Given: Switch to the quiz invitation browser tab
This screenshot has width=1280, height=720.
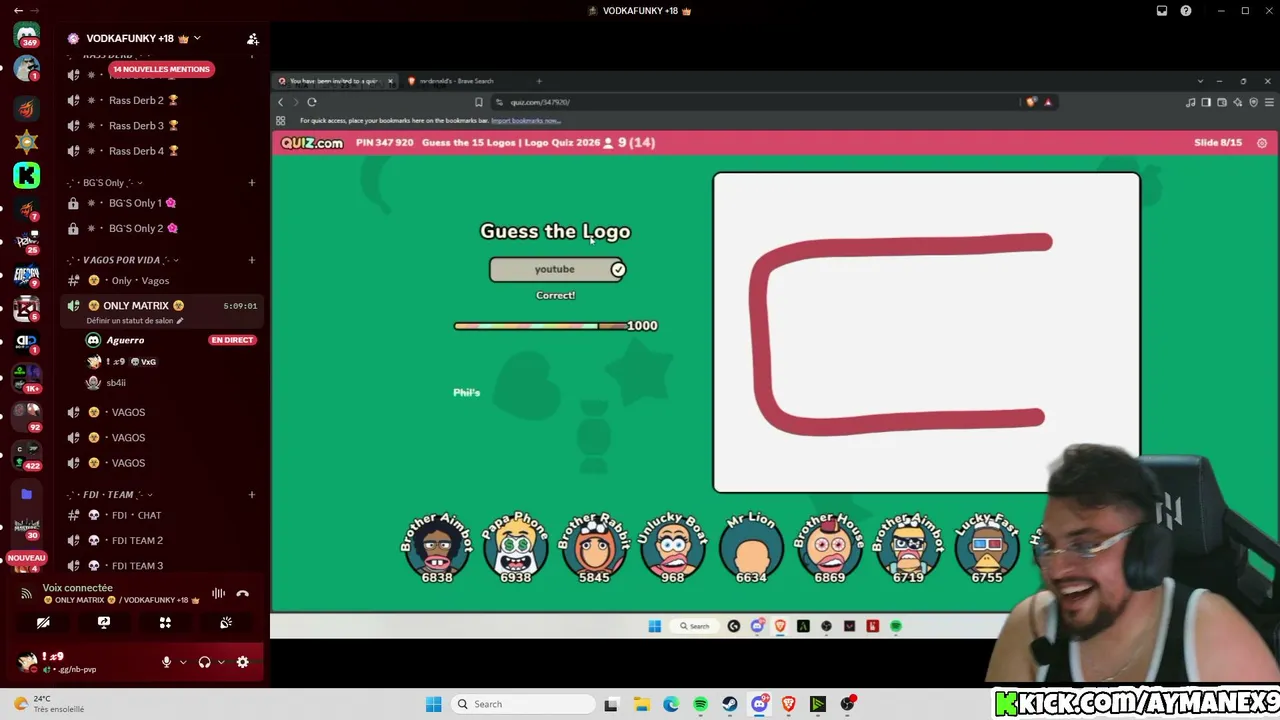Looking at the screenshot, I should [x=335, y=81].
